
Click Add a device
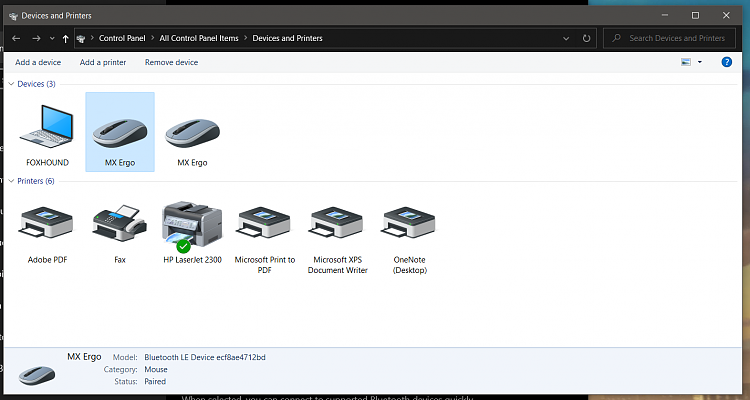[38, 62]
